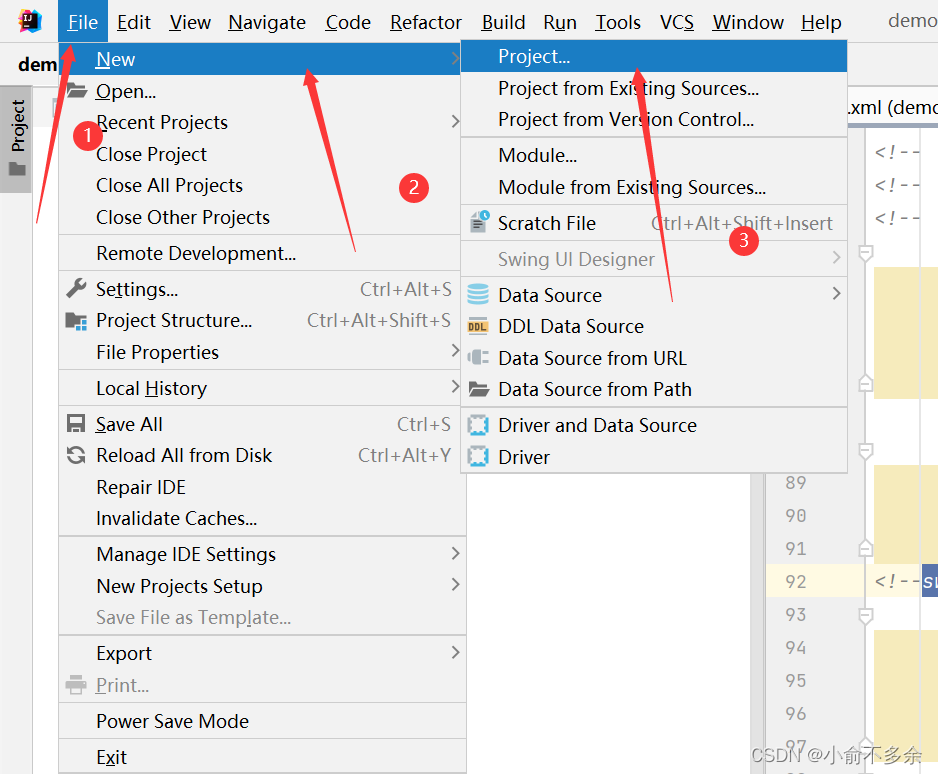Click the Reload All from Disk icon
The height and width of the screenshot is (774, 938).
(x=76, y=455)
